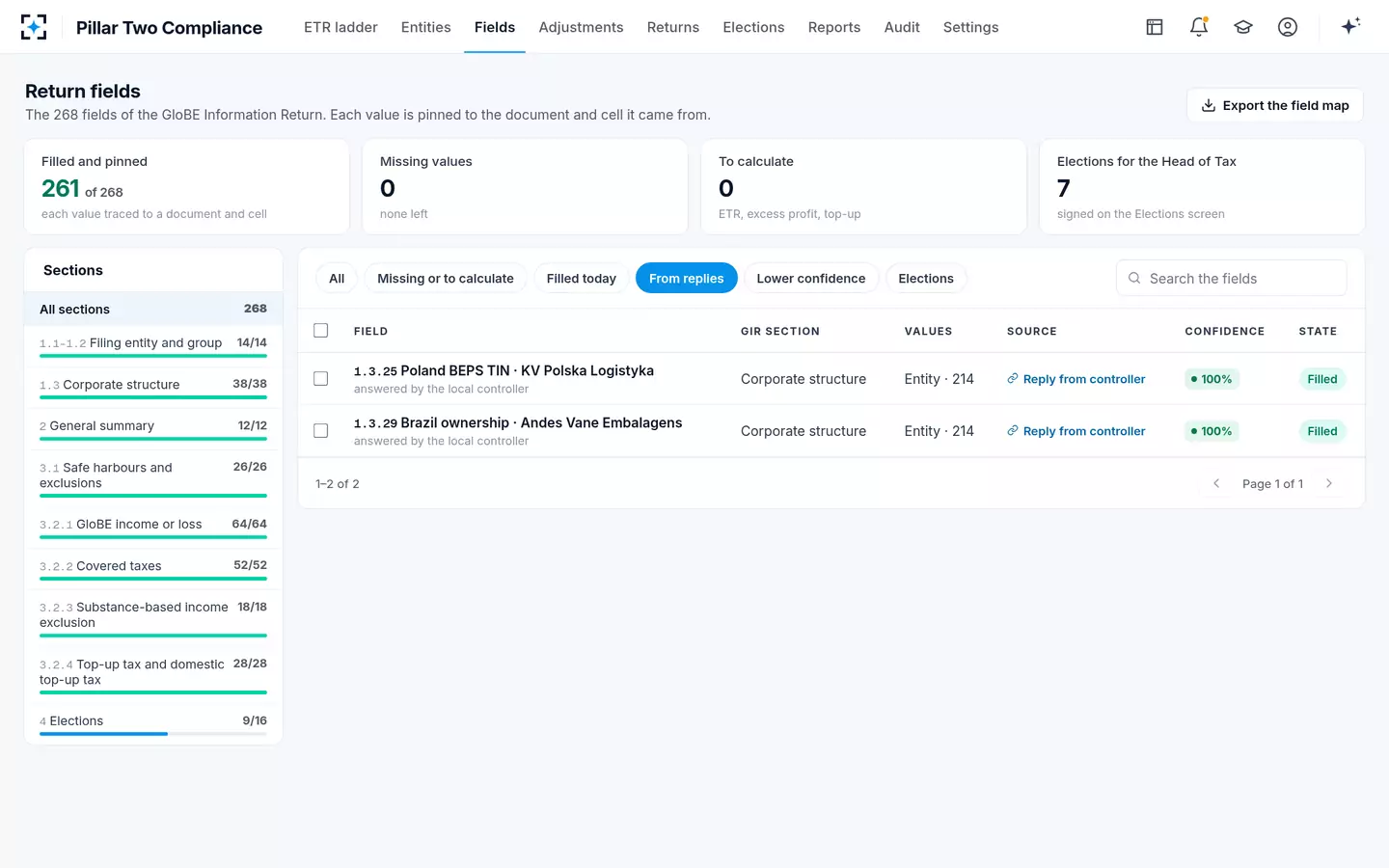Go to the Returns tab
The height and width of the screenshot is (868, 1389).
point(673,27)
